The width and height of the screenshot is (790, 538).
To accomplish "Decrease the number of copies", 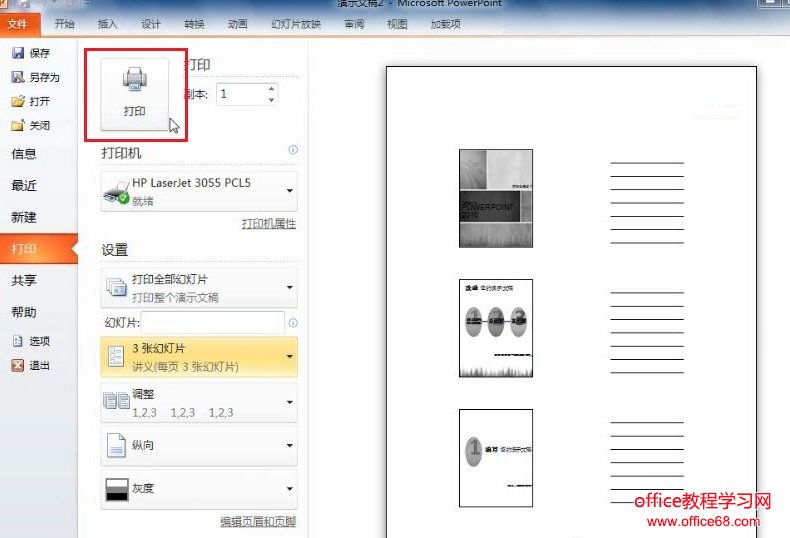I will pos(271,100).
